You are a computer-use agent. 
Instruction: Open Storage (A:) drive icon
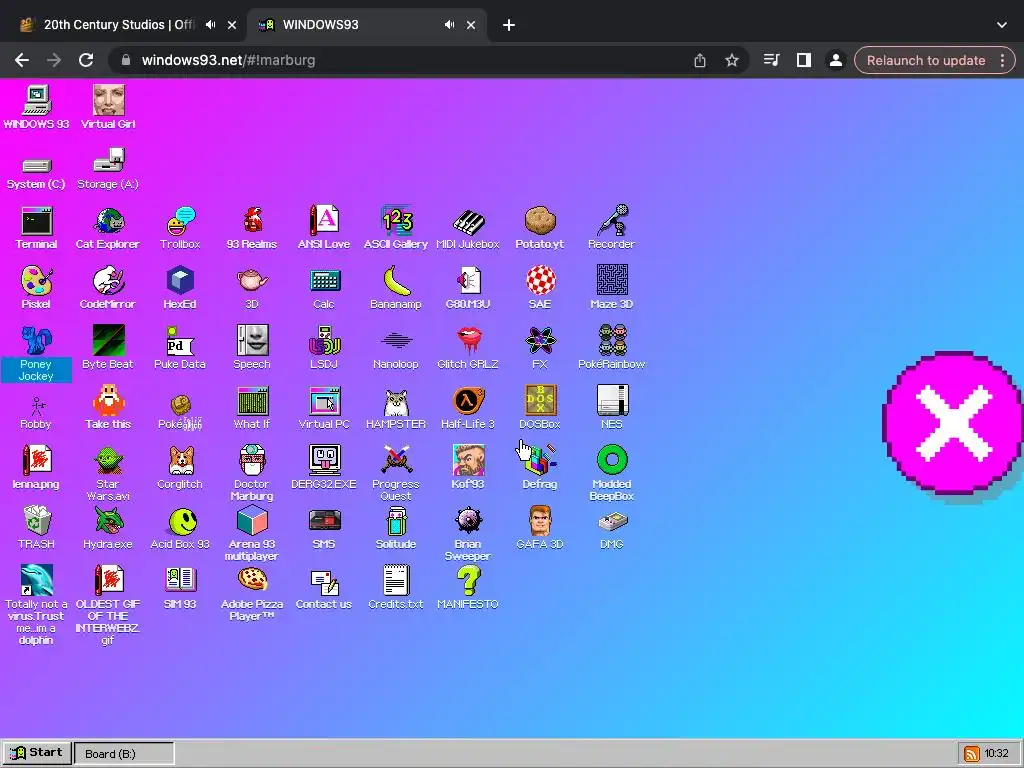coord(108,169)
